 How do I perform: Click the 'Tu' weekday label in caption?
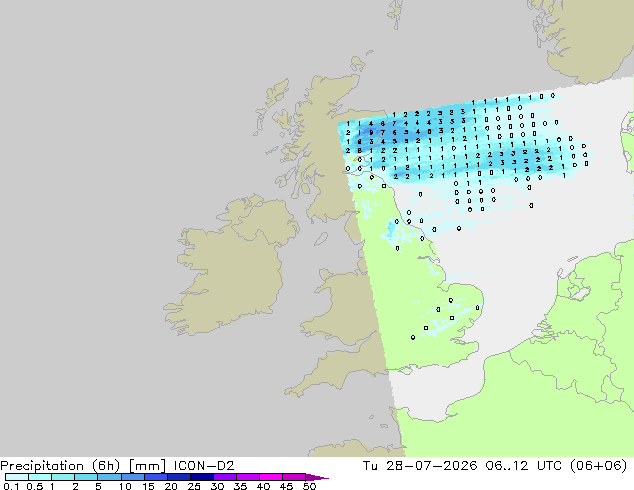coord(370,466)
